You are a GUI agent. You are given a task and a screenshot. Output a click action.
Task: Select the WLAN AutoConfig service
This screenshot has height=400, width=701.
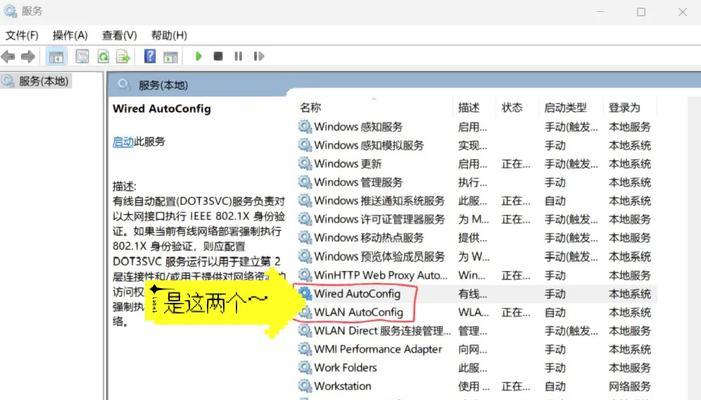click(475, 312)
